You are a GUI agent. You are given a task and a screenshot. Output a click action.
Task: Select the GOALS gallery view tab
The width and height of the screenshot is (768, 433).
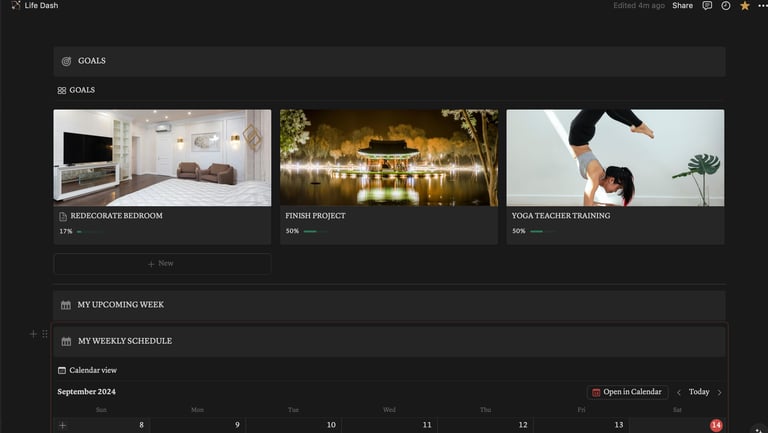click(76, 90)
